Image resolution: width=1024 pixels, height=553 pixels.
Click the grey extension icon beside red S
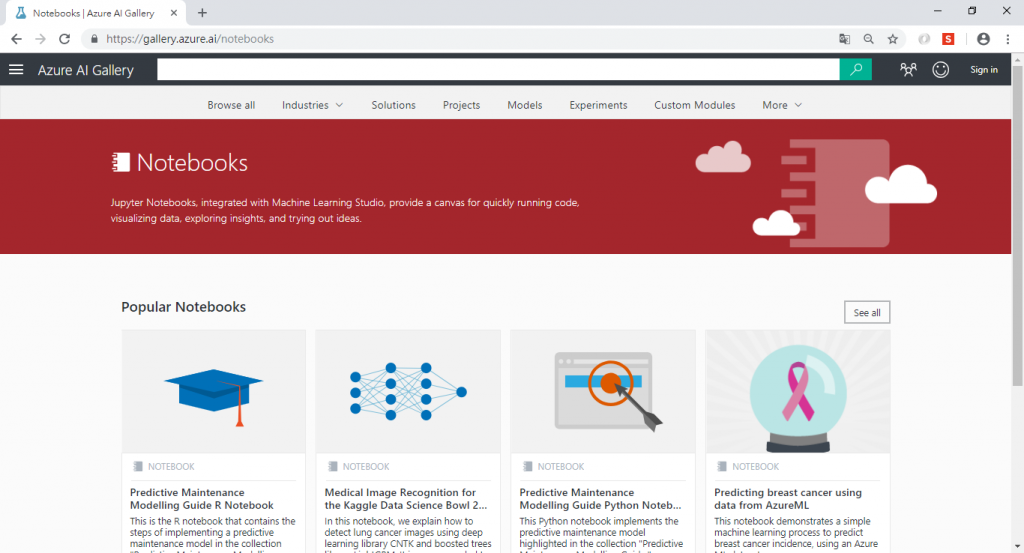[924, 39]
